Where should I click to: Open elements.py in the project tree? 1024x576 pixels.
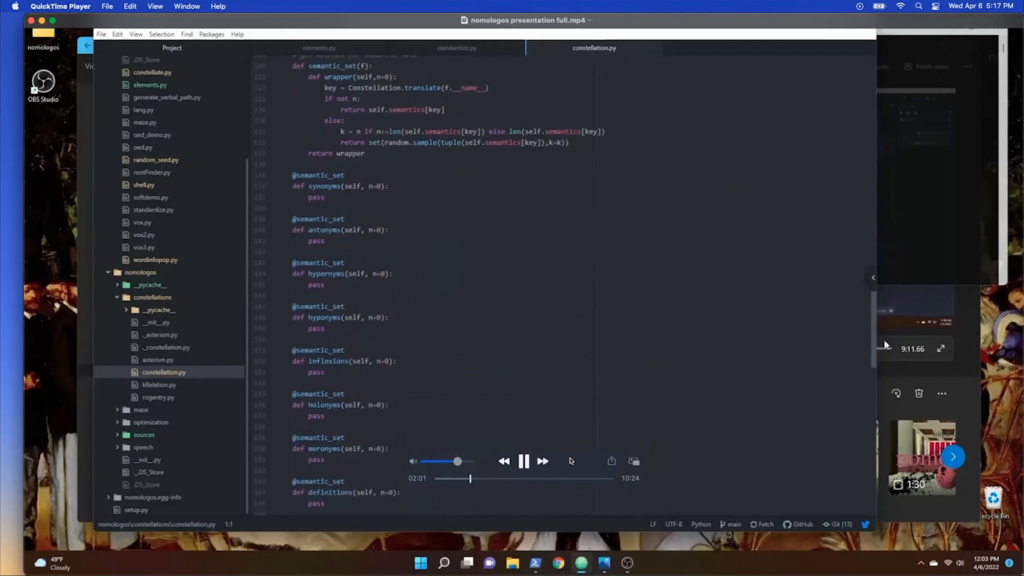tap(150, 85)
